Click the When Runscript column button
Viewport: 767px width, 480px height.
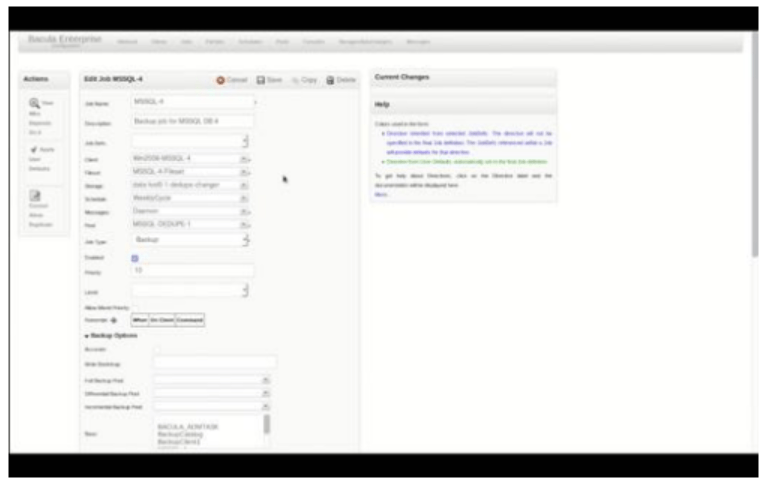tap(140, 320)
